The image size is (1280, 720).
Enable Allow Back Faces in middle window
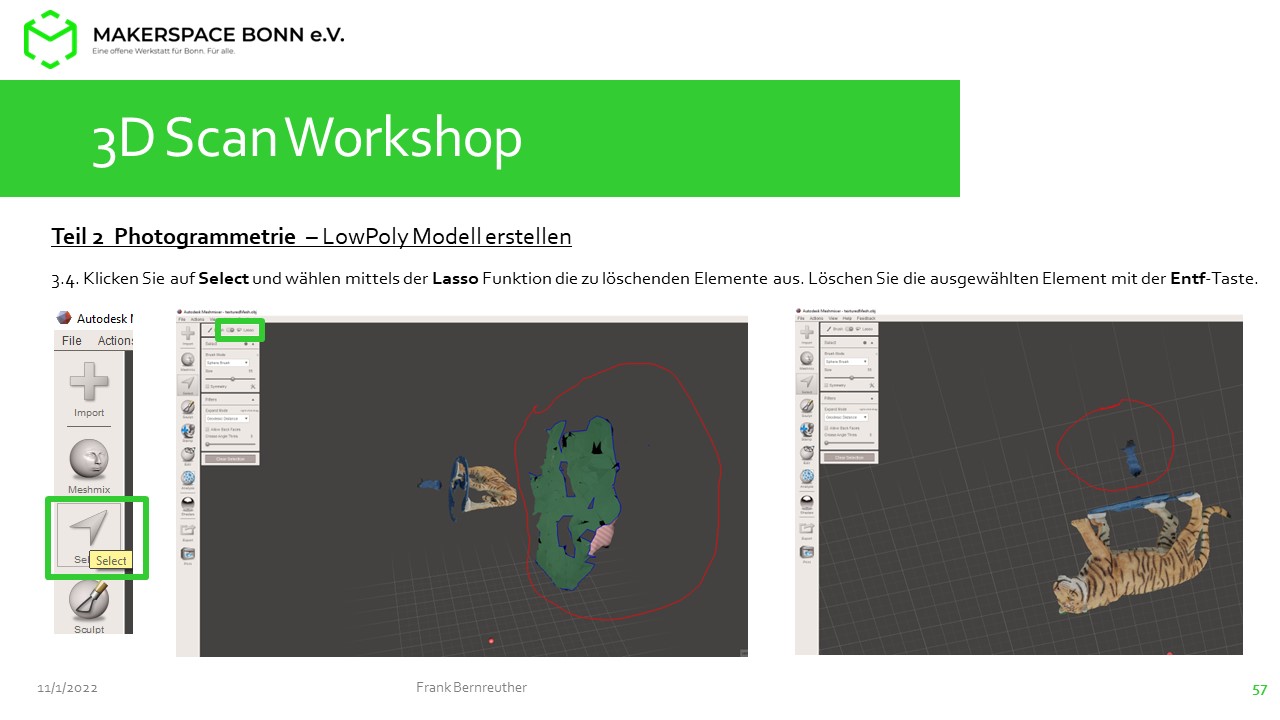(207, 429)
